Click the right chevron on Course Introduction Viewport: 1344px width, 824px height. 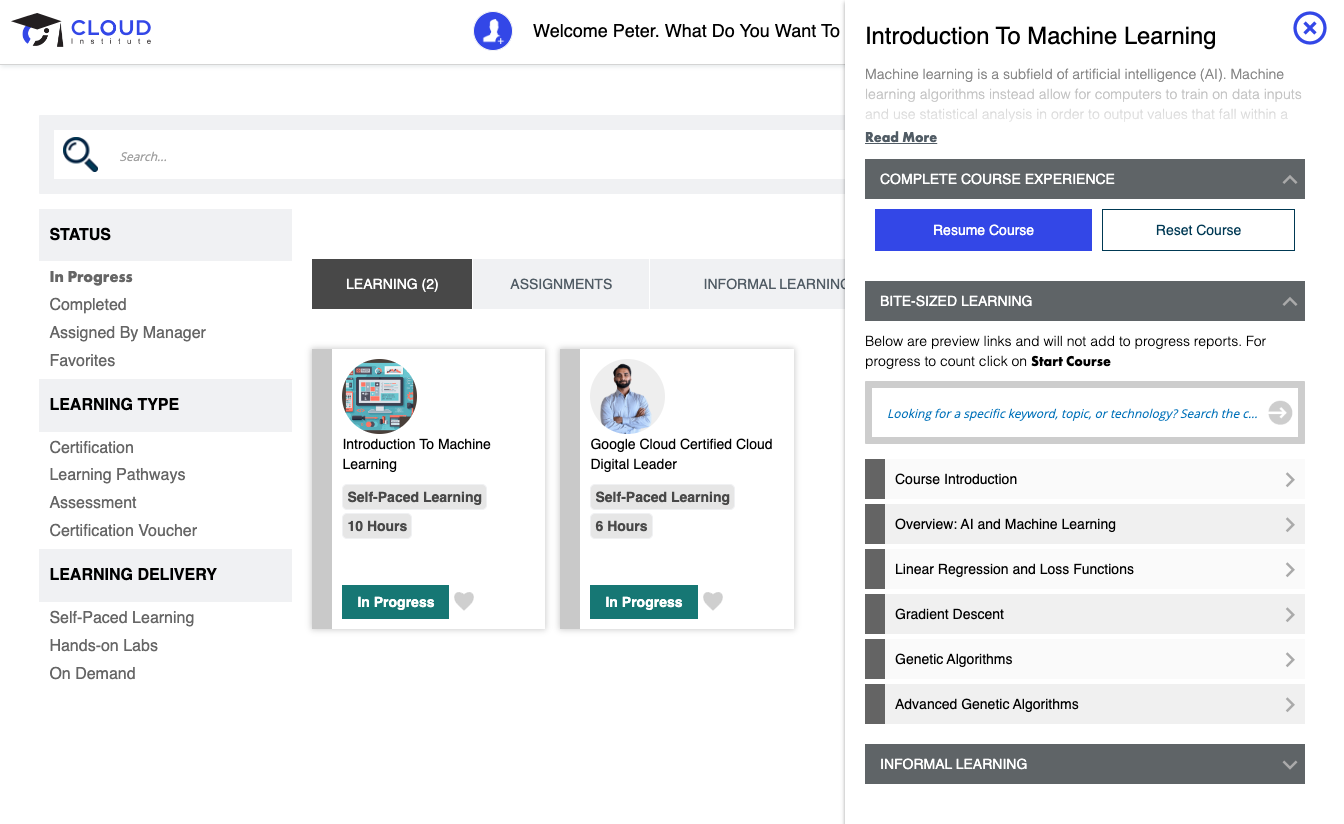click(x=1290, y=479)
